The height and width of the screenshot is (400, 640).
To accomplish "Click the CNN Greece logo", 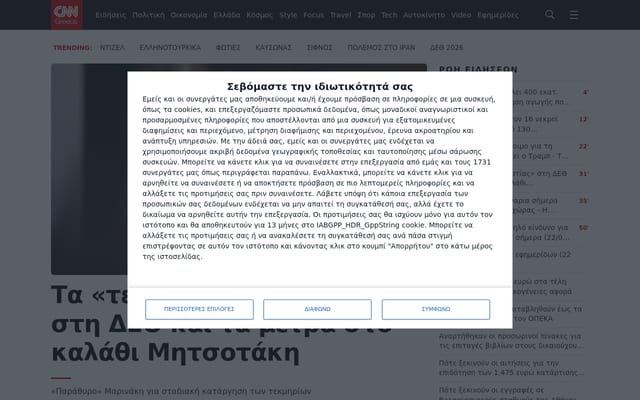I will (x=67, y=15).
